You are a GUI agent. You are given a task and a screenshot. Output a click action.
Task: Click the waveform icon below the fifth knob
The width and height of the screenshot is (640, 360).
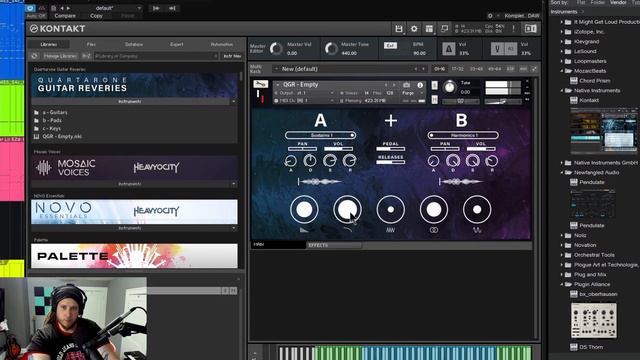click(x=477, y=230)
